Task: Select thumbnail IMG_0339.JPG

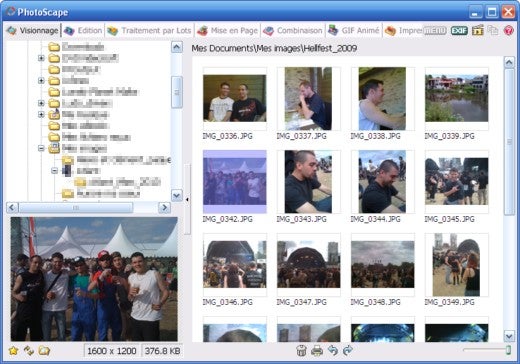Action: [457, 99]
